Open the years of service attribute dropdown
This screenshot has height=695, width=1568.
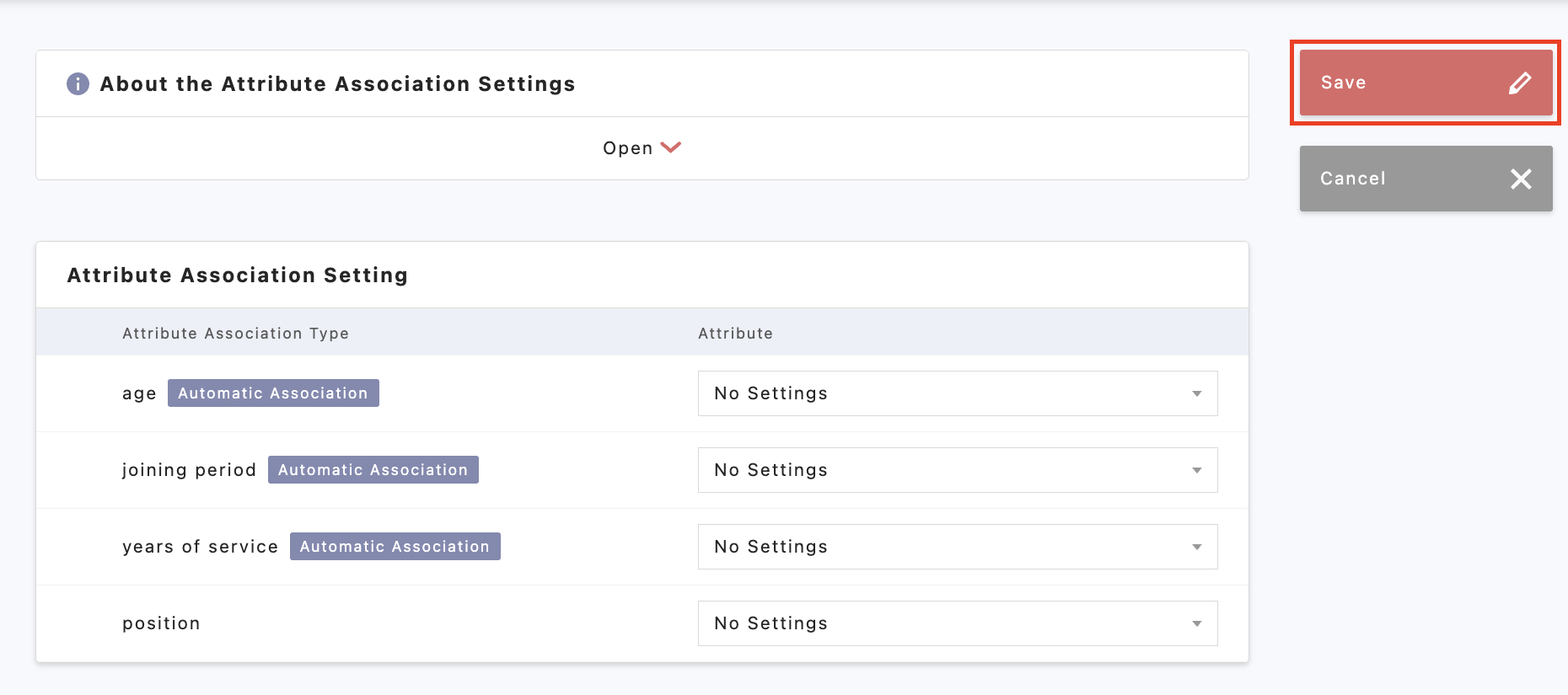tap(957, 547)
